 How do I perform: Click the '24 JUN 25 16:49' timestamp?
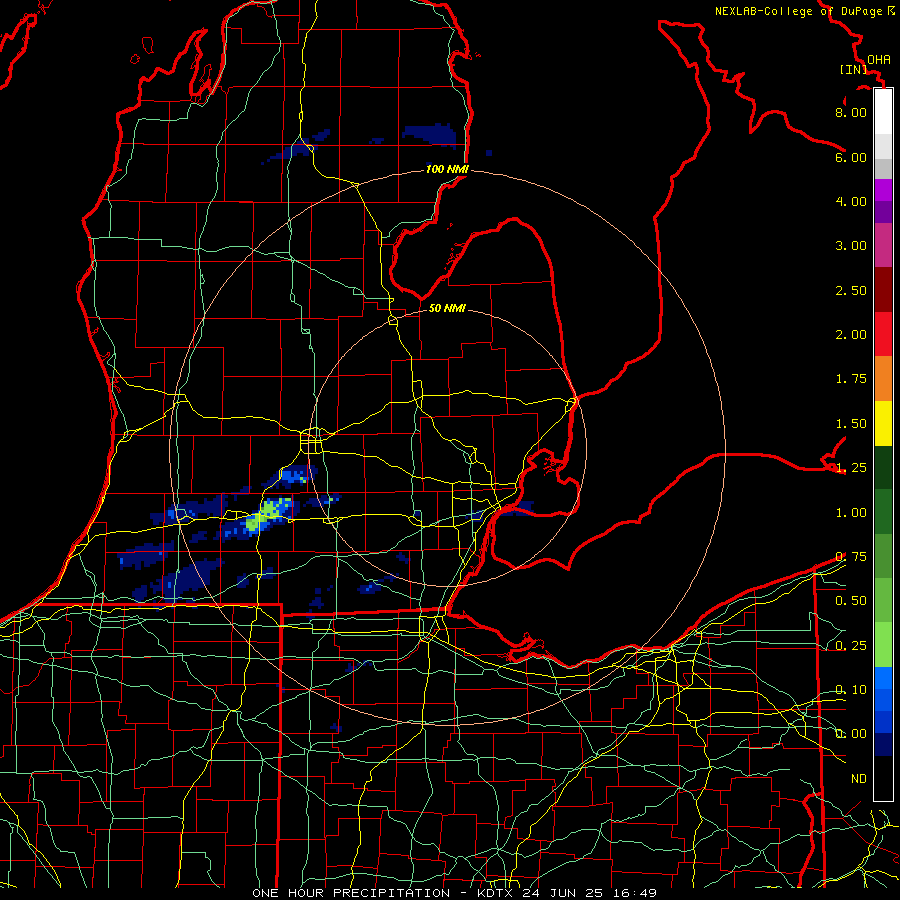pyautogui.click(x=589, y=893)
